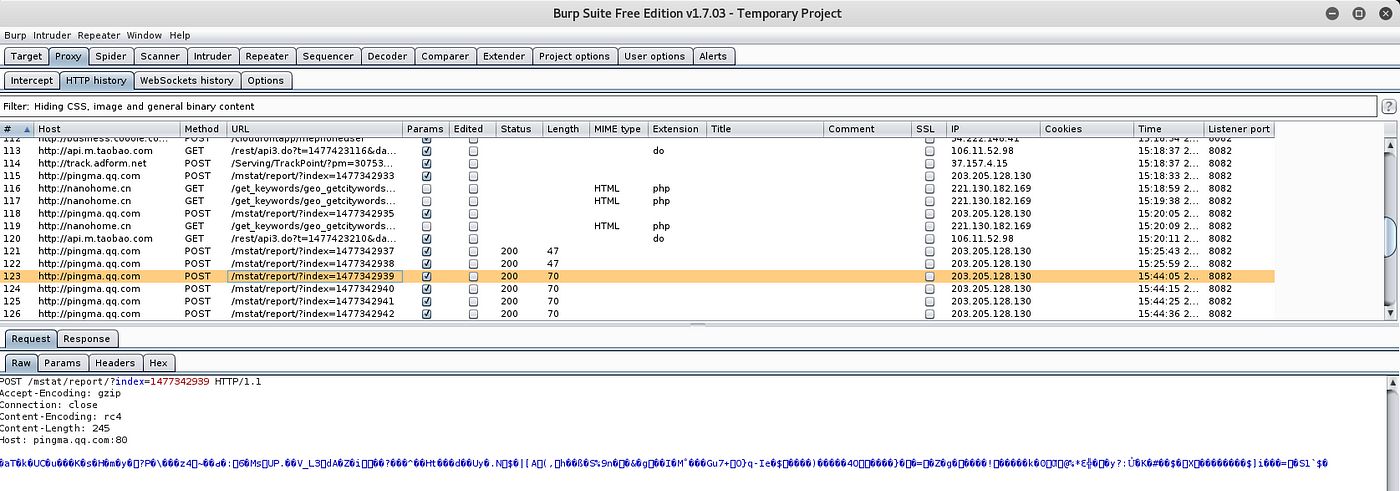This screenshot has height=491, width=1400.
Task: Open the filter help question-mark icon
Action: point(1388,106)
